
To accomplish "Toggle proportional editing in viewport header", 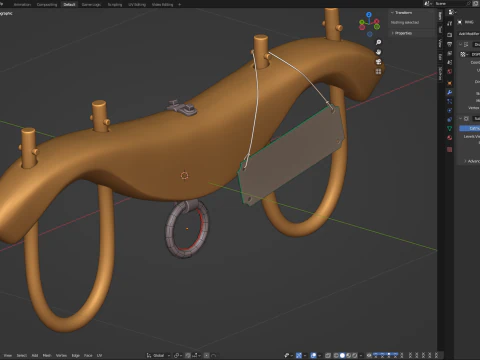I will (207, 355).
